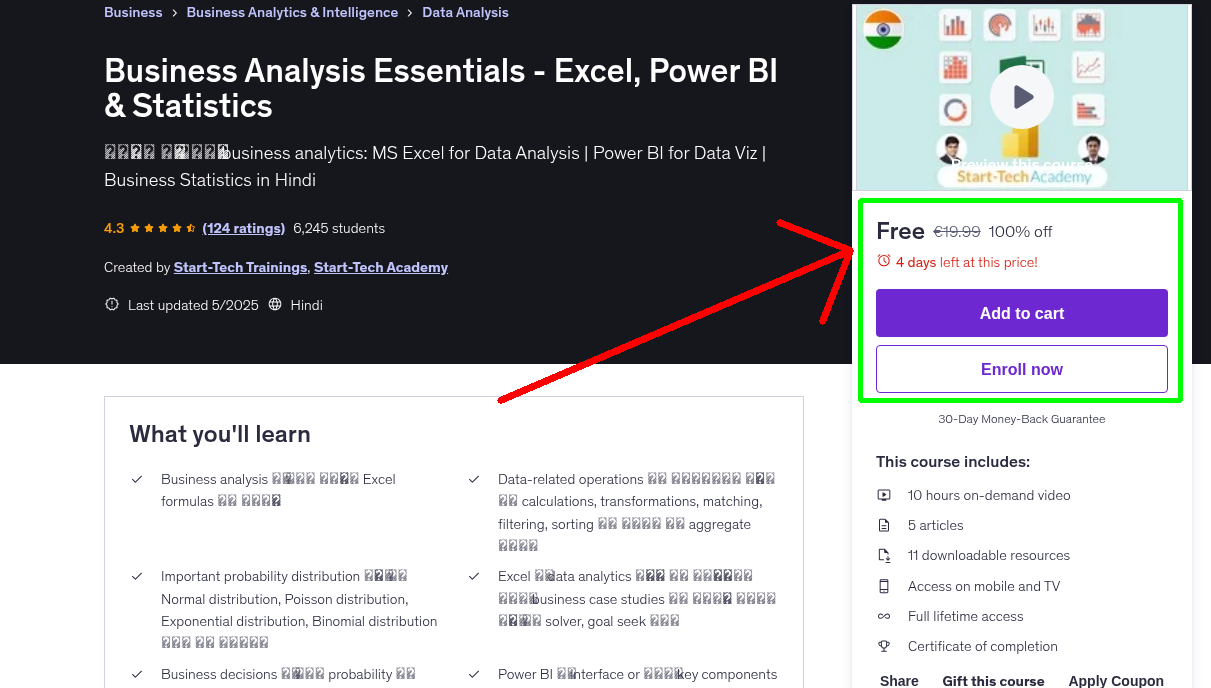Click the star rating display

pos(163,228)
